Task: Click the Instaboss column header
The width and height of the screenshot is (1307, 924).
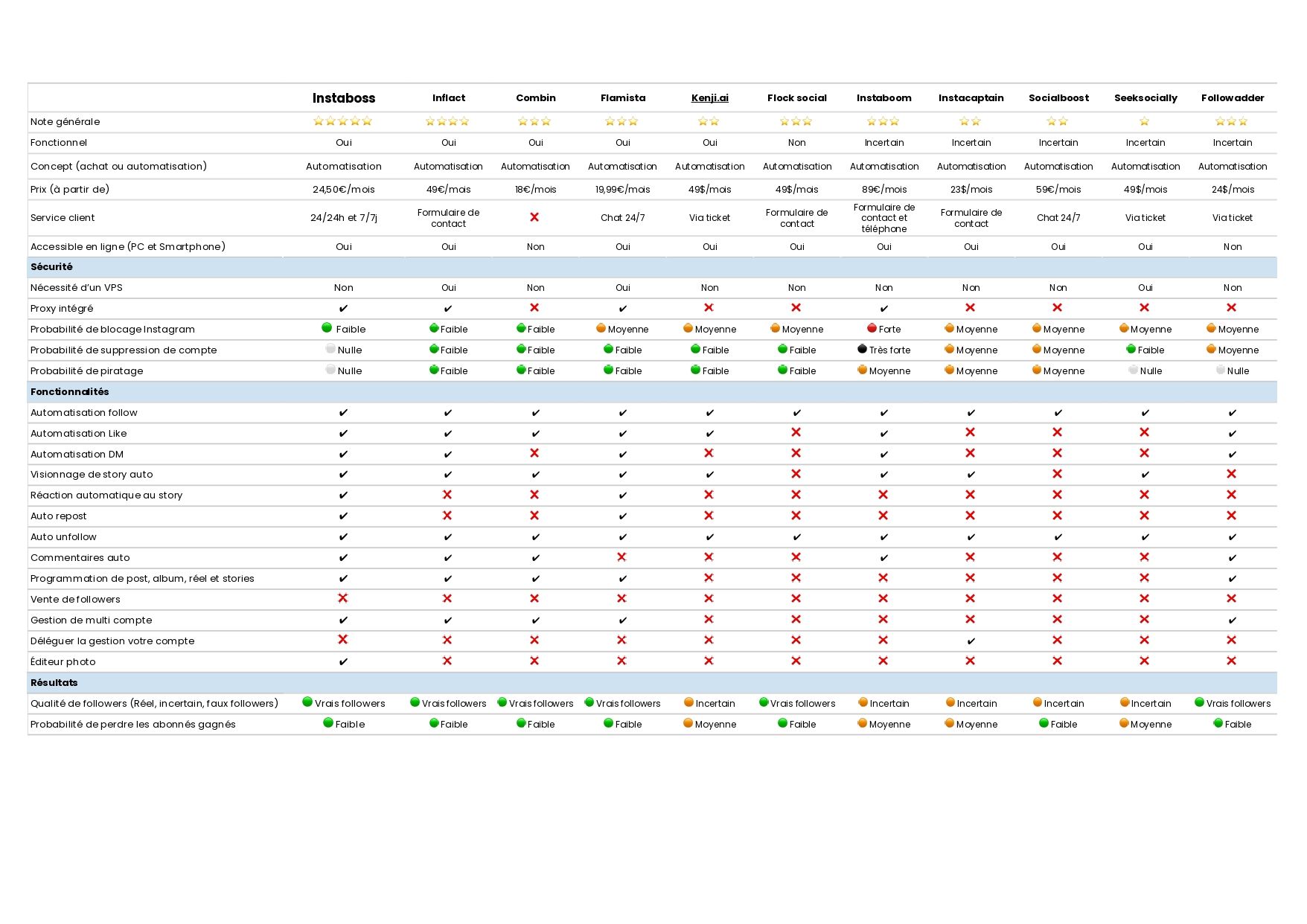Action: [x=344, y=97]
